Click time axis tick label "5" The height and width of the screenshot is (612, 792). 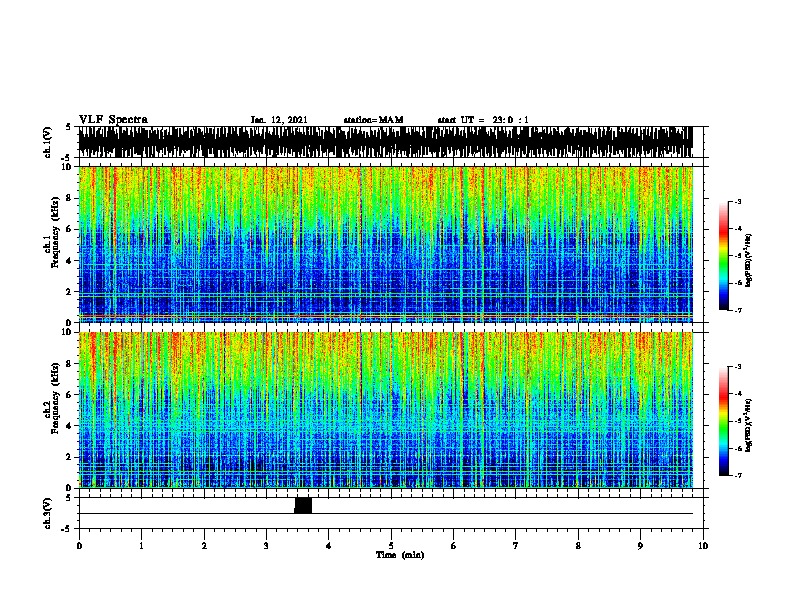(391, 546)
